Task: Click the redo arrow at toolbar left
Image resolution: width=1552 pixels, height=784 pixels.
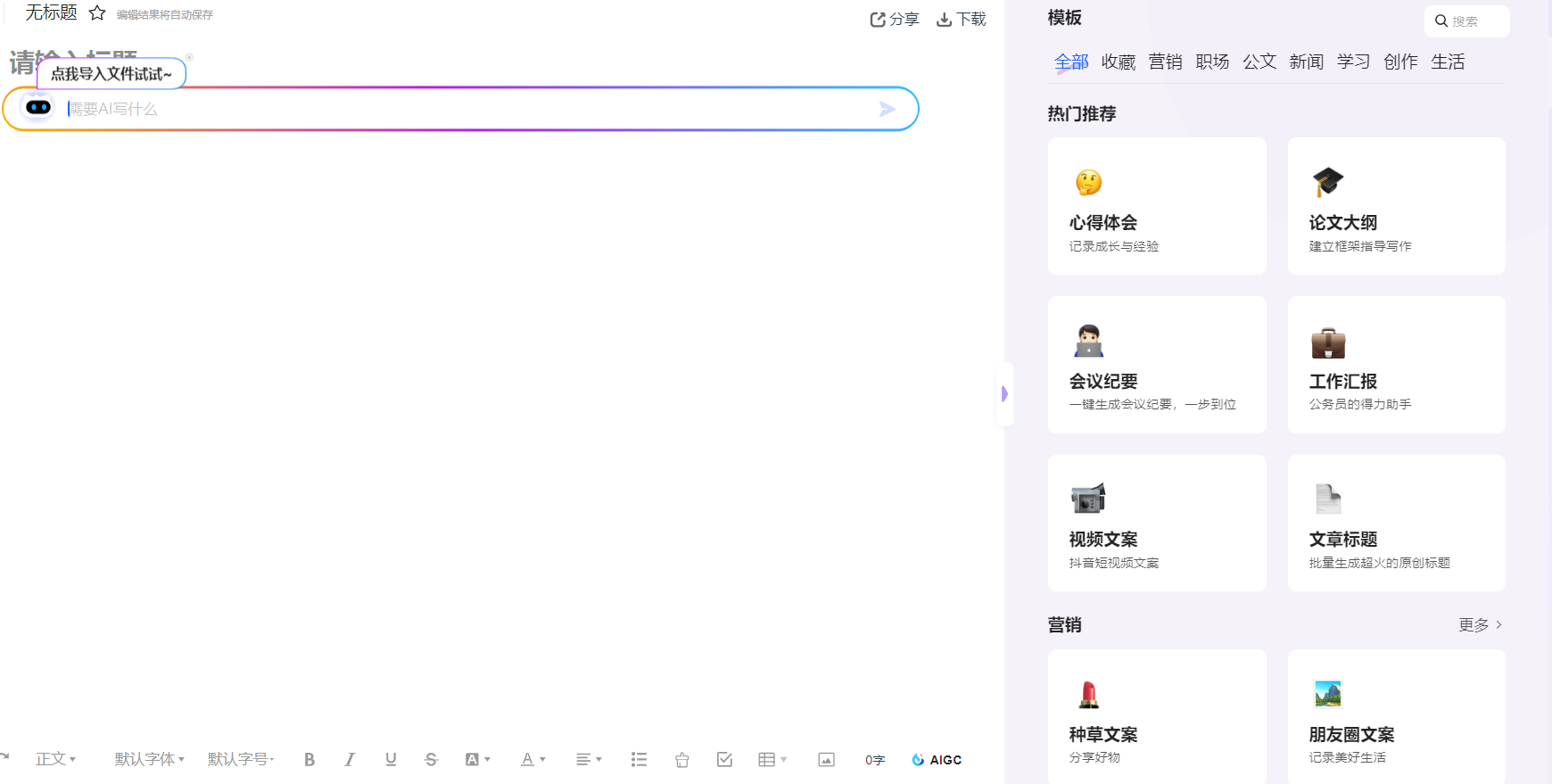Action: pos(4,756)
